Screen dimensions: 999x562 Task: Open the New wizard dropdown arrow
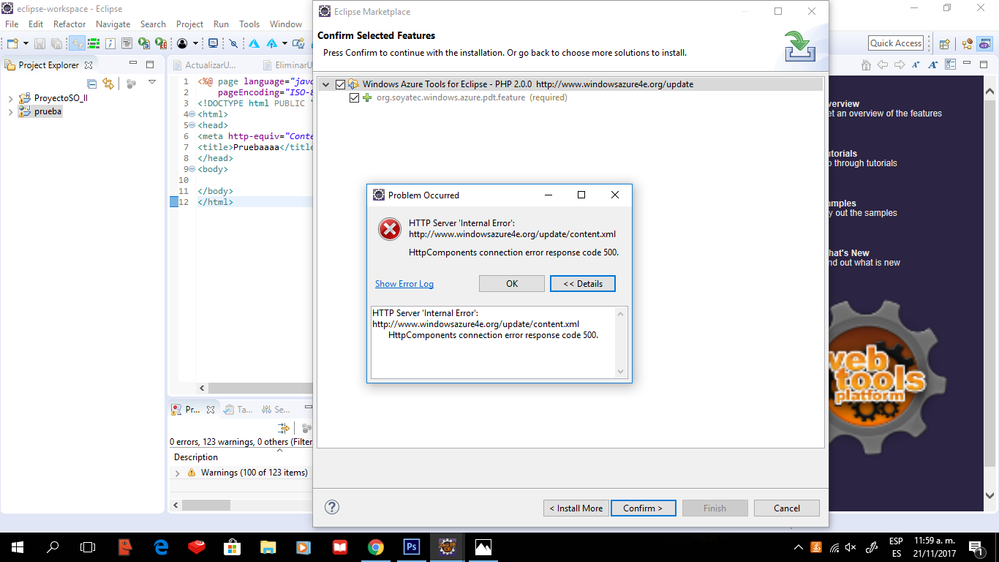[x=25, y=43]
